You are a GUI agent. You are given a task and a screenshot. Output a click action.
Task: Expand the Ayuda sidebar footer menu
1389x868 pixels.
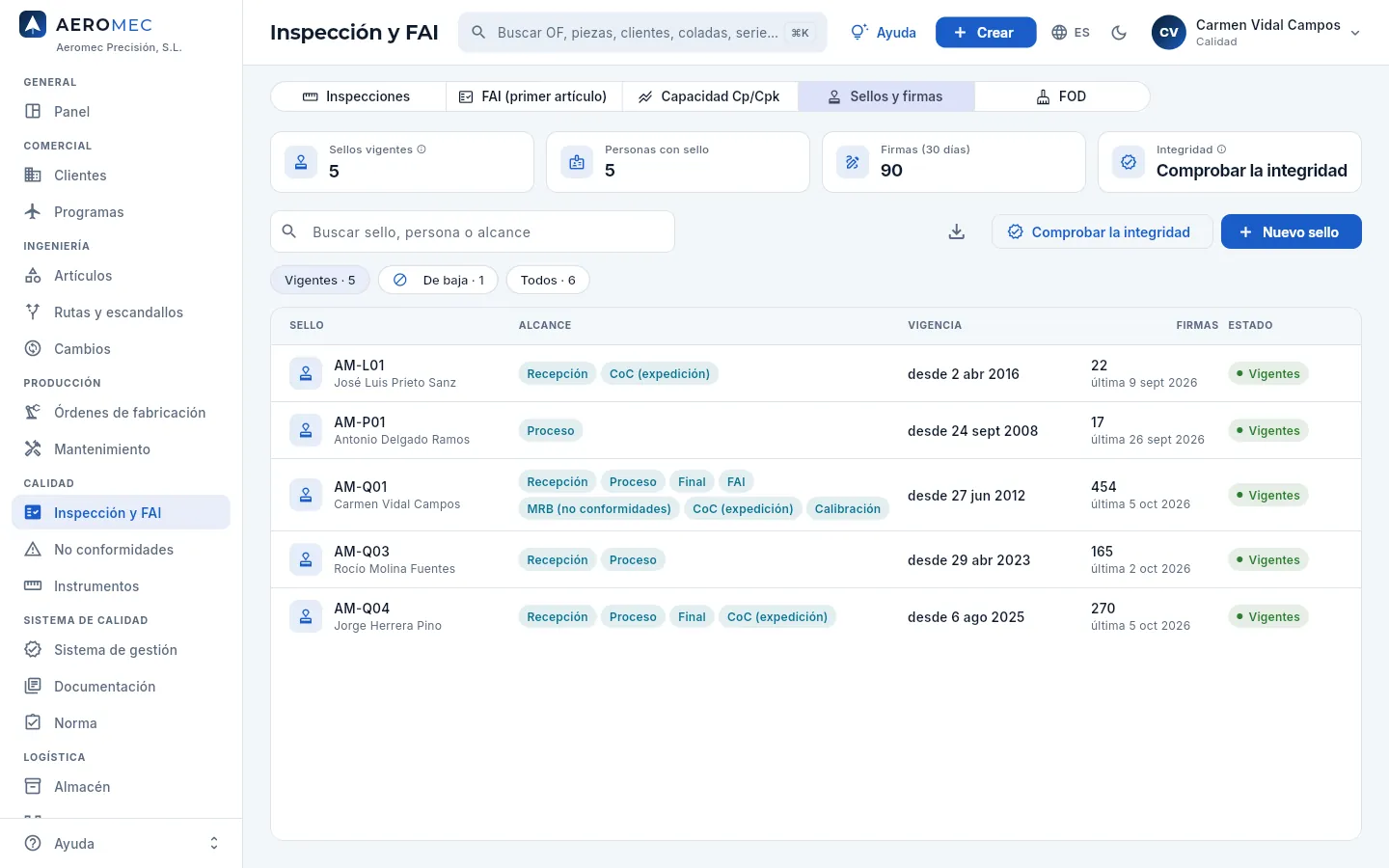[x=122, y=844]
